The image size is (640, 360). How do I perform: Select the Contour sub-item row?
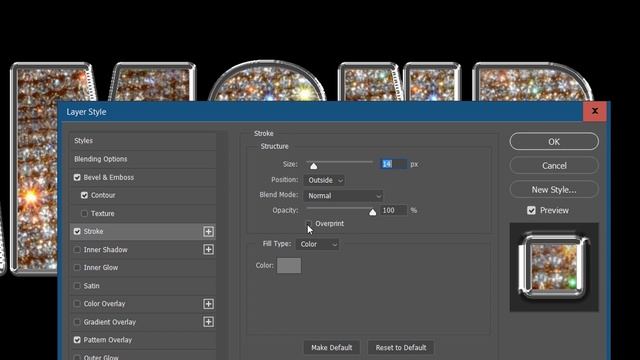[x=143, y=196]
